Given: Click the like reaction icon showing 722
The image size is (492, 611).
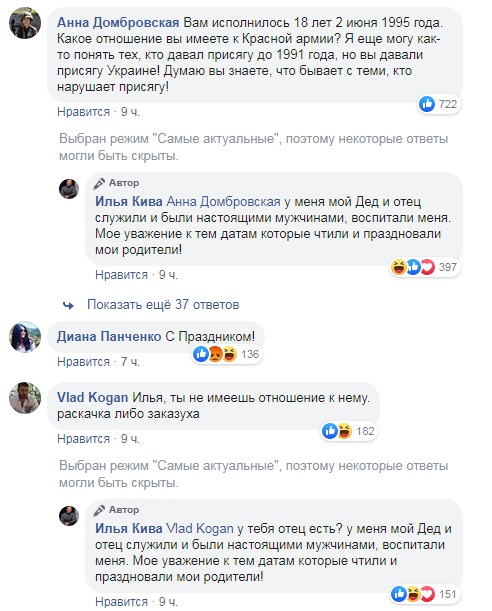Looking at the screenshot, I should point(427,104).
